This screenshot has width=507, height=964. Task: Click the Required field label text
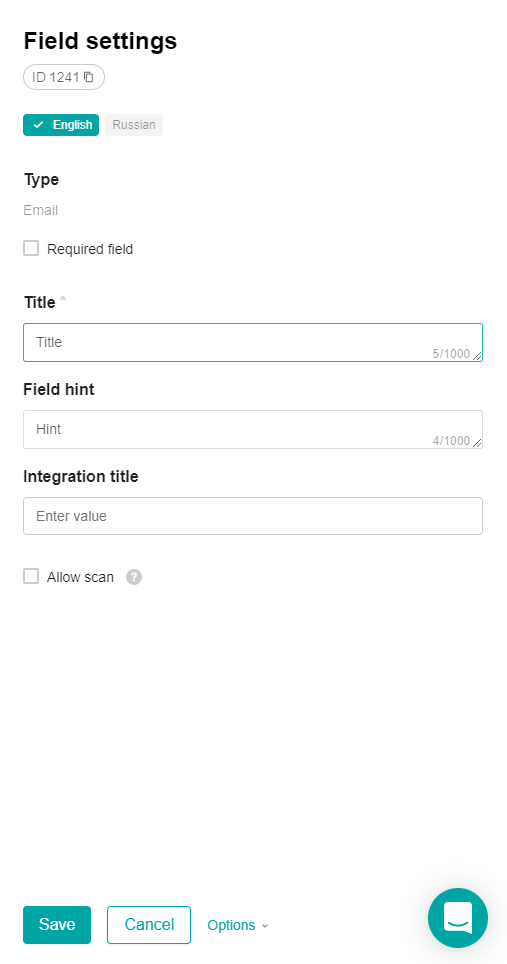(x=90, y=249)
